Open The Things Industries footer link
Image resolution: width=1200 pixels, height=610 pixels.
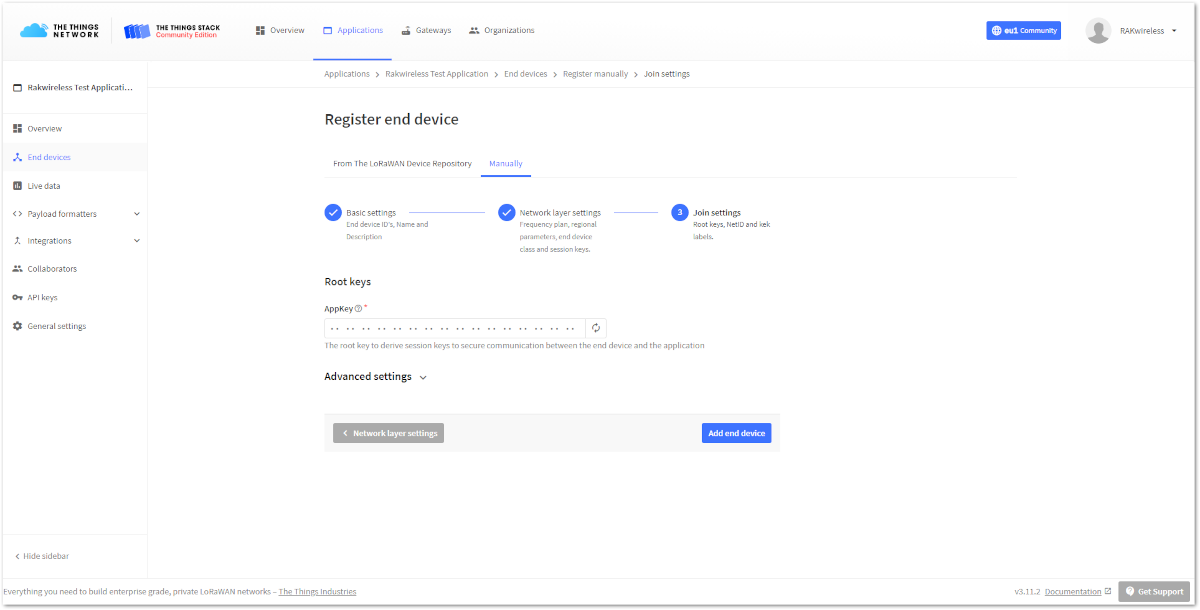point(317,592)
